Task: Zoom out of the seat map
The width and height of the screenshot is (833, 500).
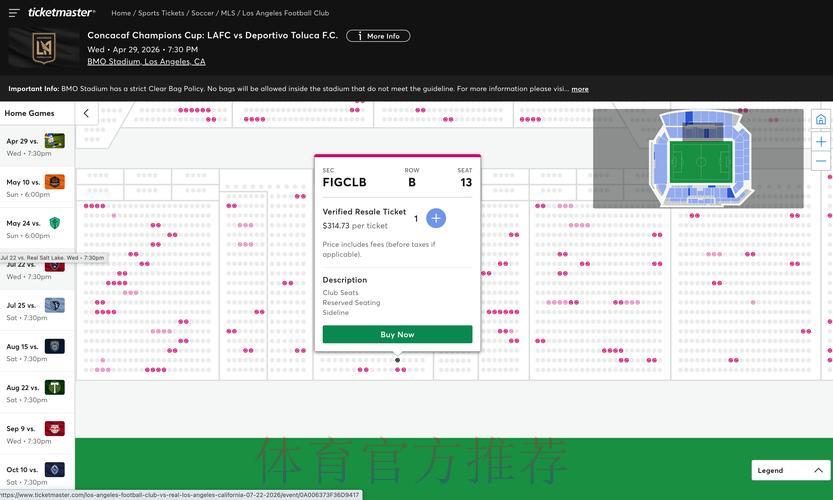Action: 821,161
